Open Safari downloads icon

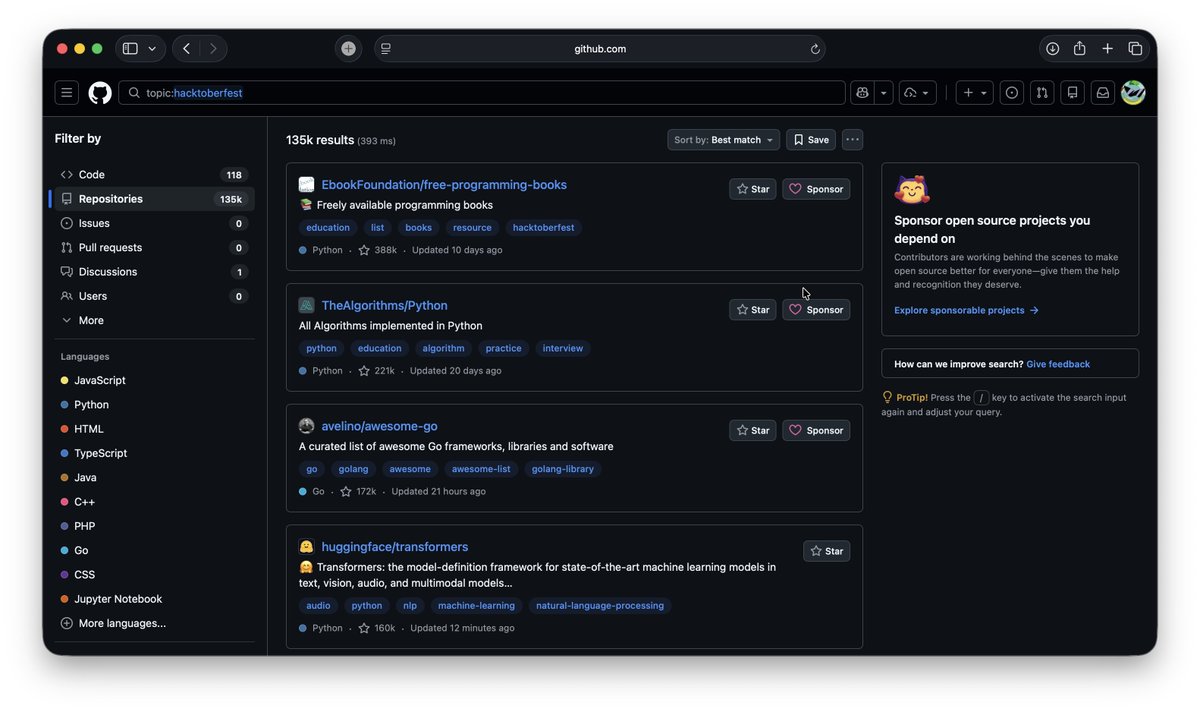pyautogui.click(x=1053, y=48)
